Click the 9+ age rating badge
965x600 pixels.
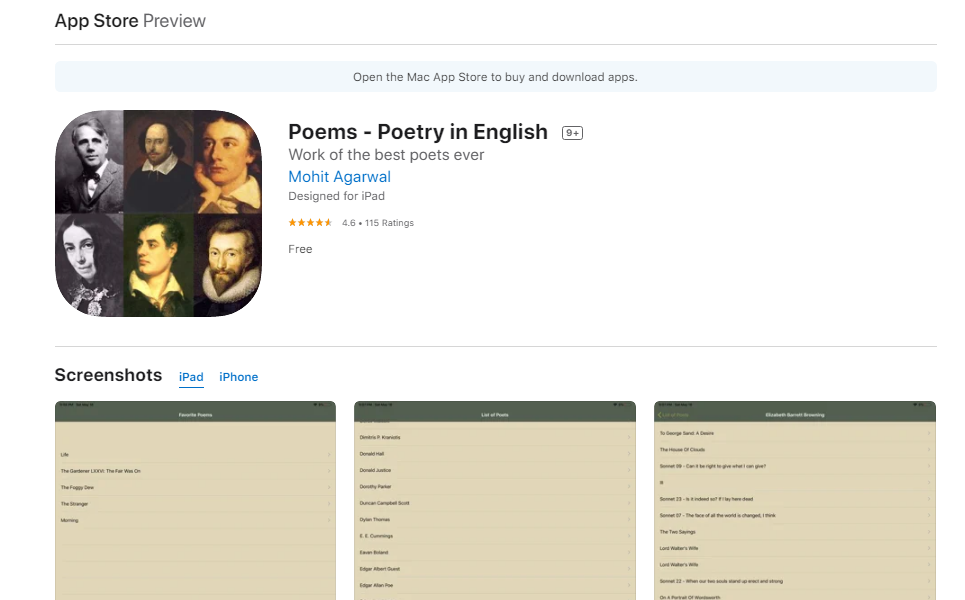coord(572,133)
